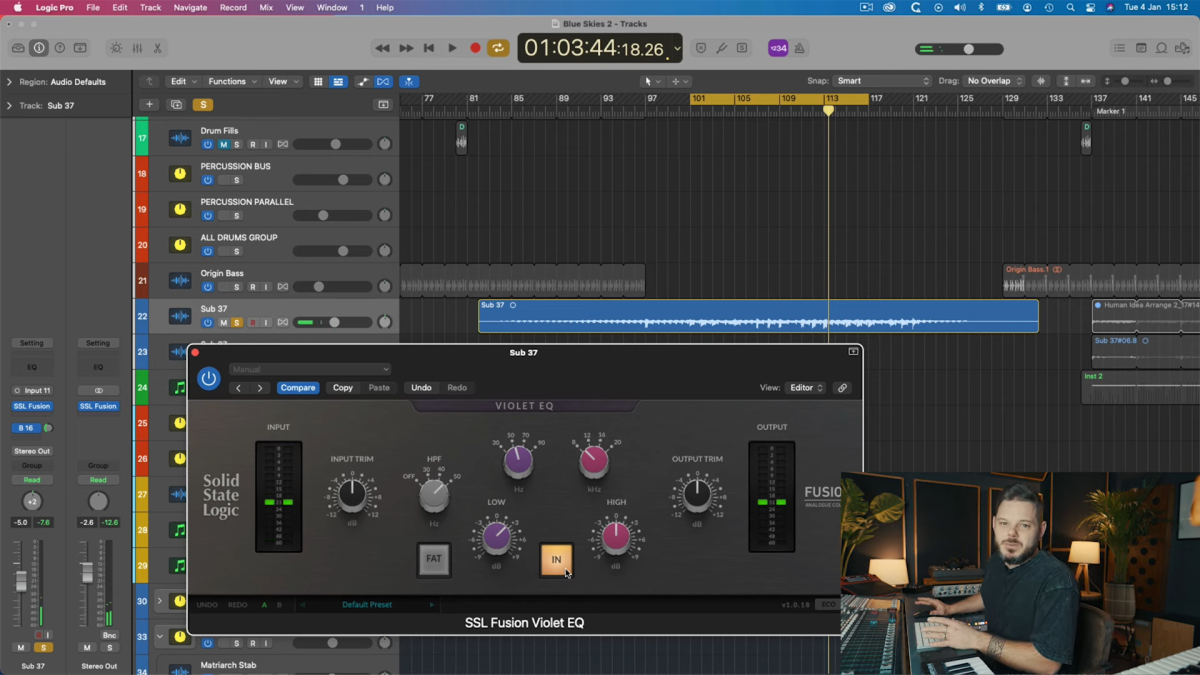Select the Sub 37 audio region
The height and width of the screenshot is (675, 1200).
coord(758,316)
